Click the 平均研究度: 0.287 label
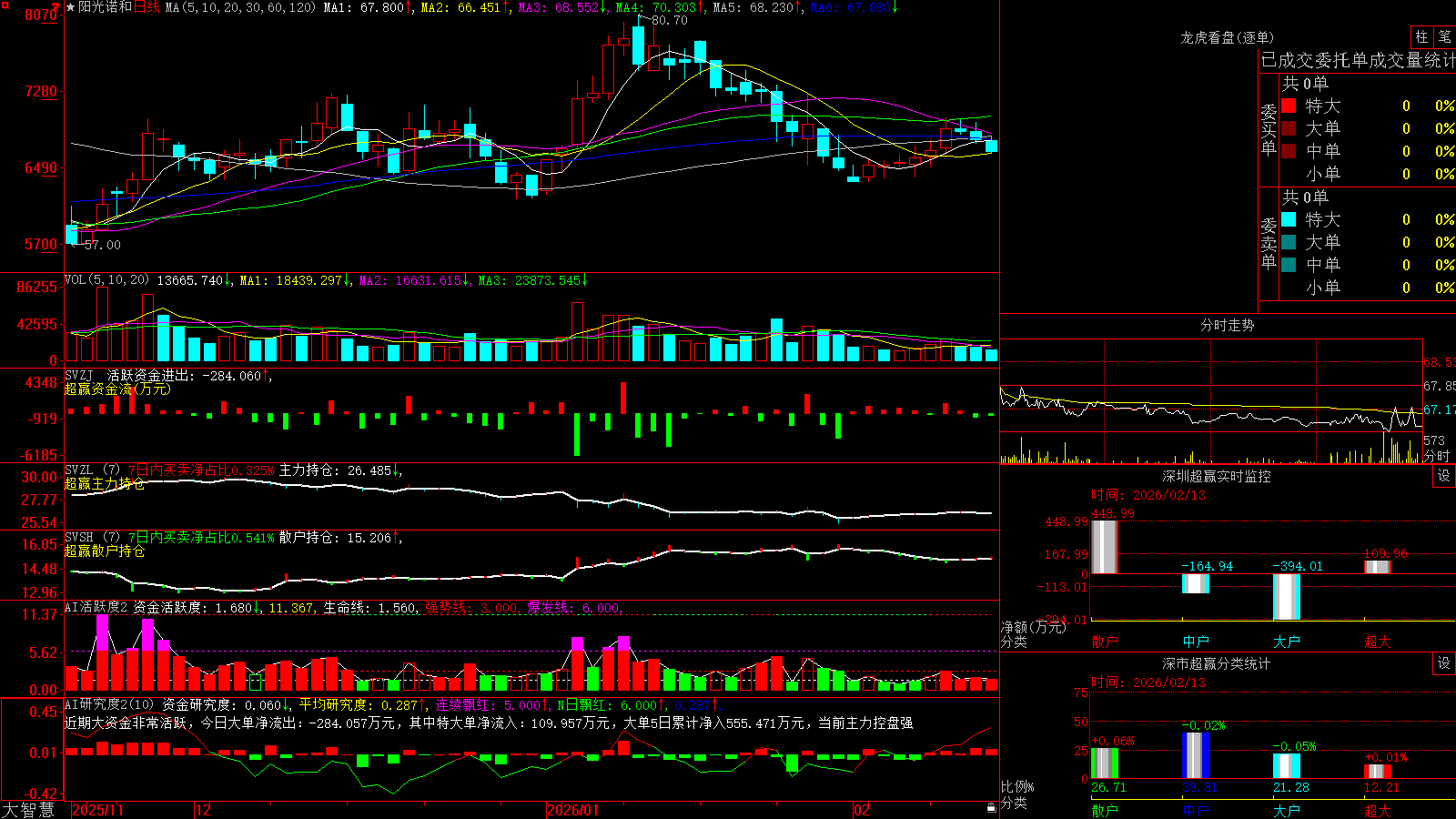 362,704
